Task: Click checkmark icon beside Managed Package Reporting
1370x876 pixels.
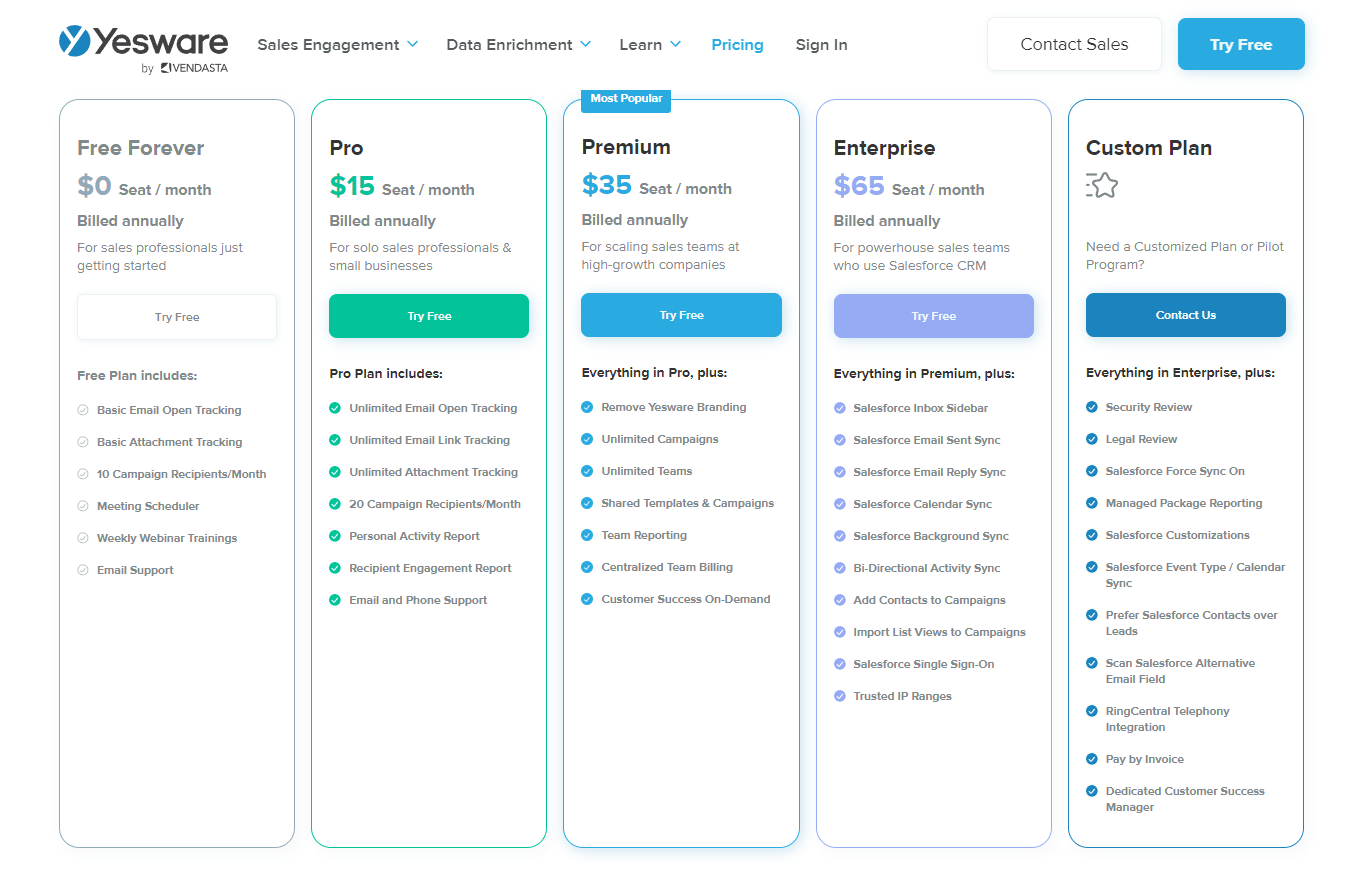Action: (x=1092, y=503)
